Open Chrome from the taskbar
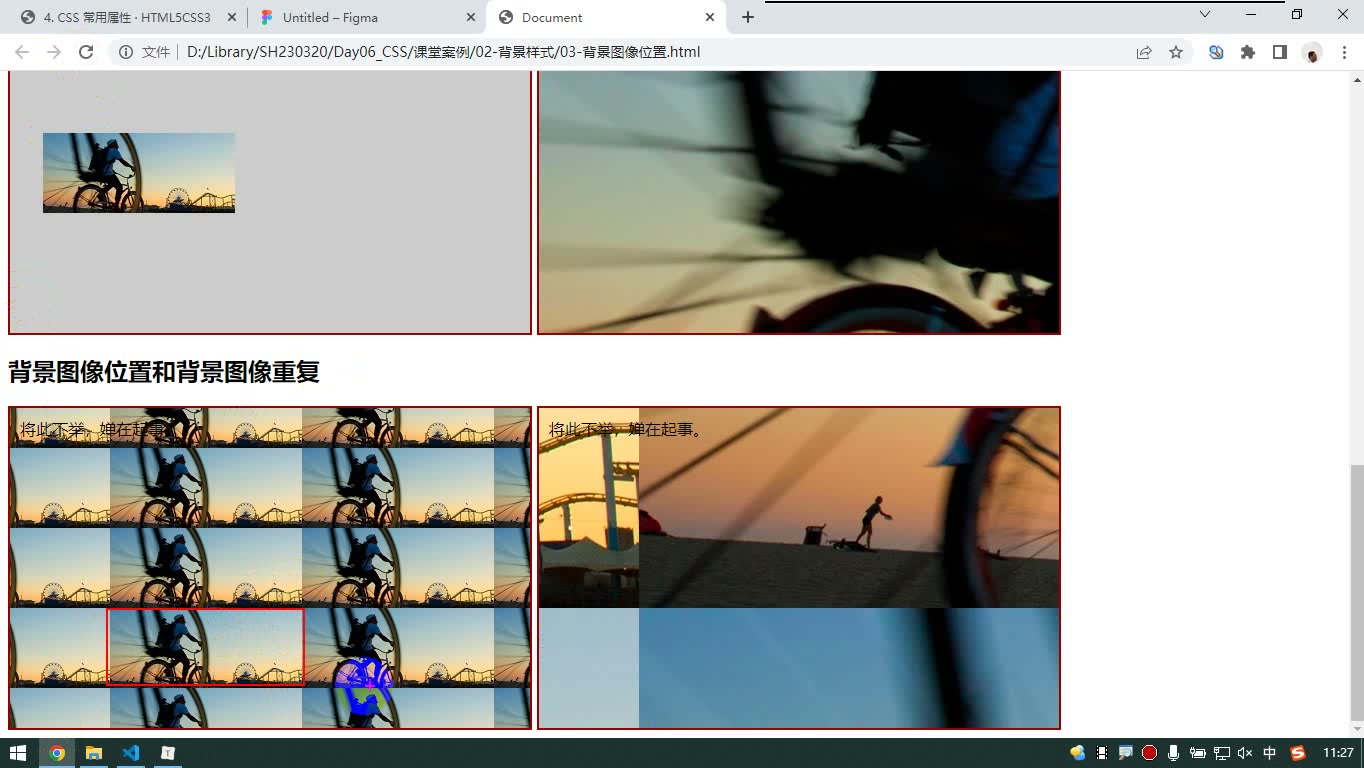This screenshot has height=768, width=1364. [57, 753]
